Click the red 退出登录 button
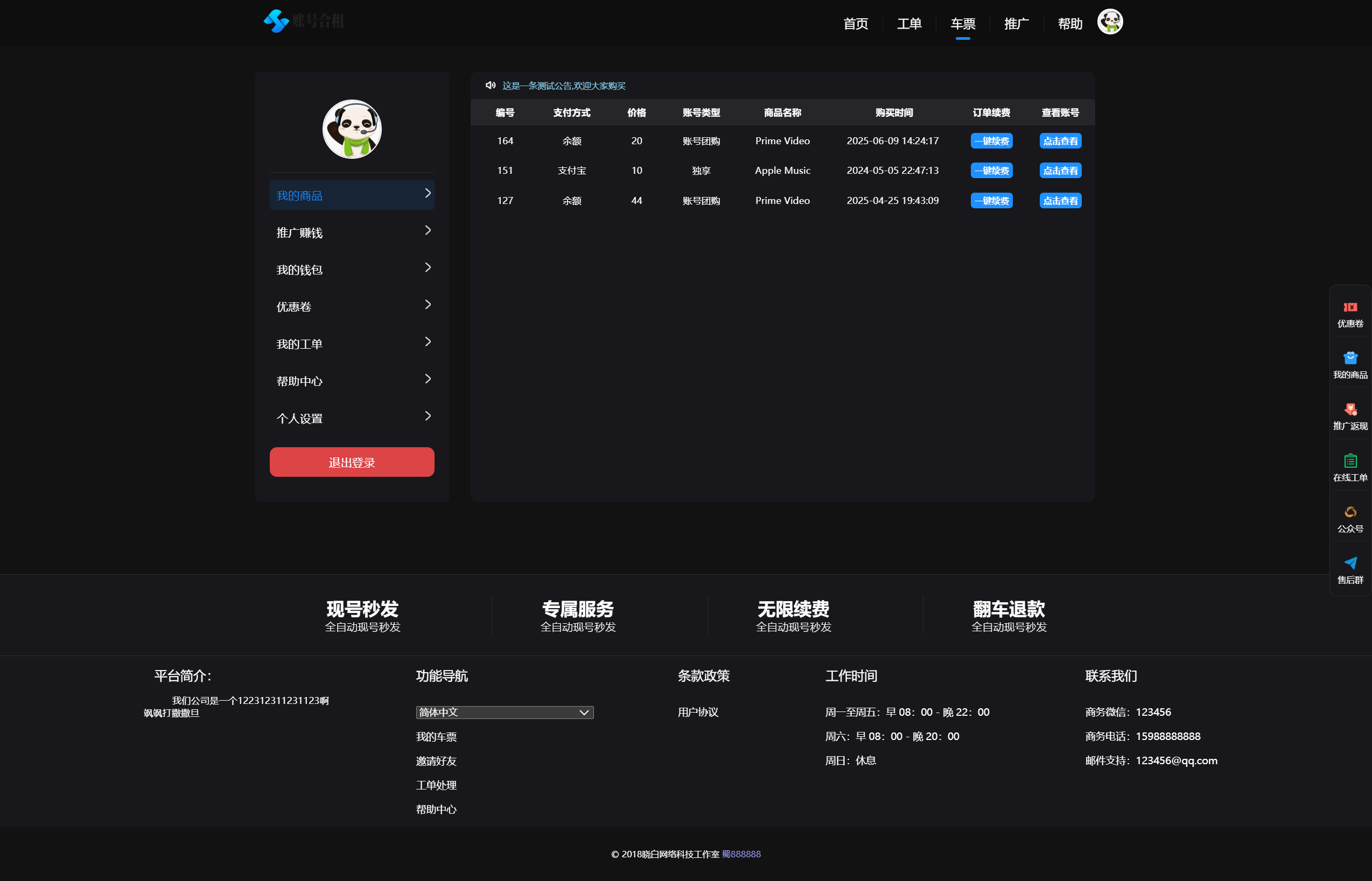The image size is (1372, 881). [352, 462]
